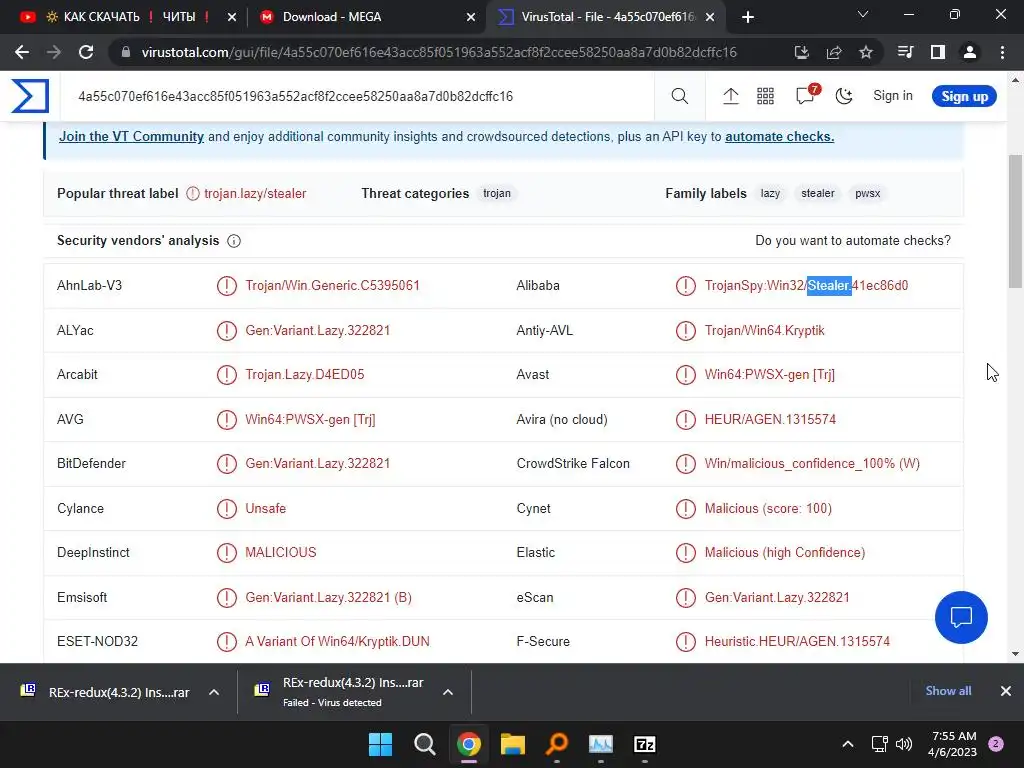Click the alert icon in the Alibaba row
The width and height of the screenshot is (1024, 768).
686,285
